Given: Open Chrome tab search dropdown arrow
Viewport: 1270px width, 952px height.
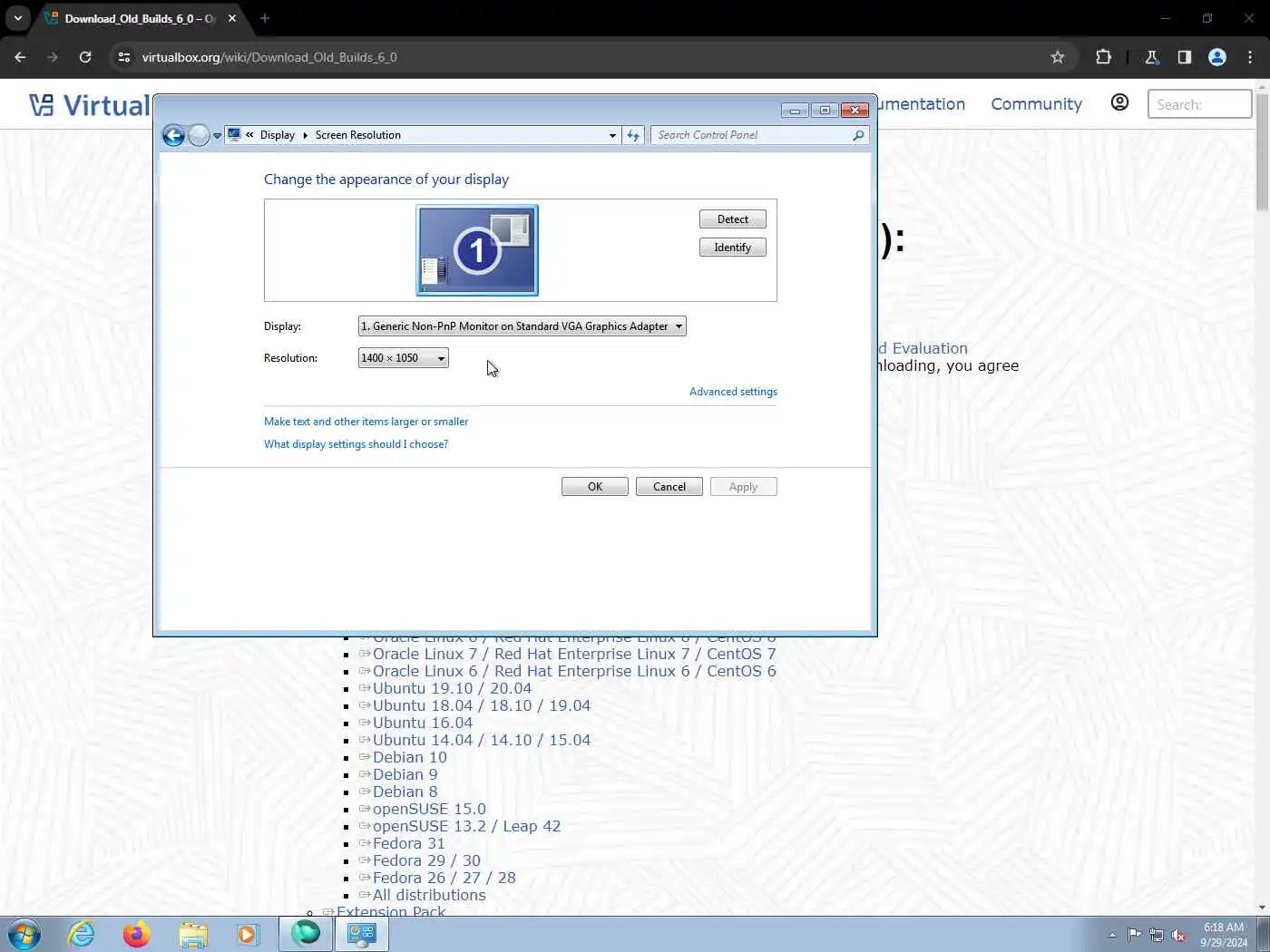Looking at the screenshot, I should pyautogui.click(x=18, y=18).
